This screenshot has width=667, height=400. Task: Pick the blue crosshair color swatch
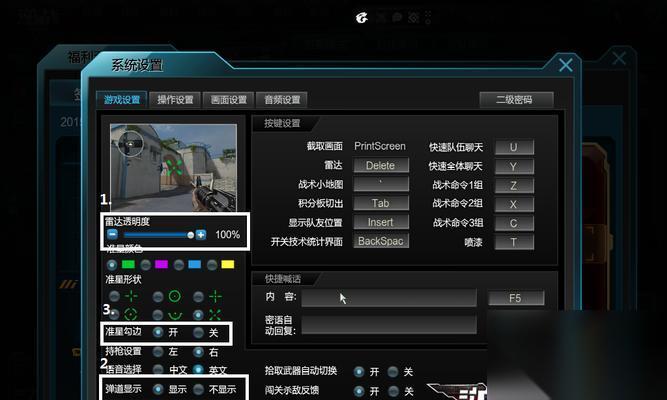tap(194, 265)
